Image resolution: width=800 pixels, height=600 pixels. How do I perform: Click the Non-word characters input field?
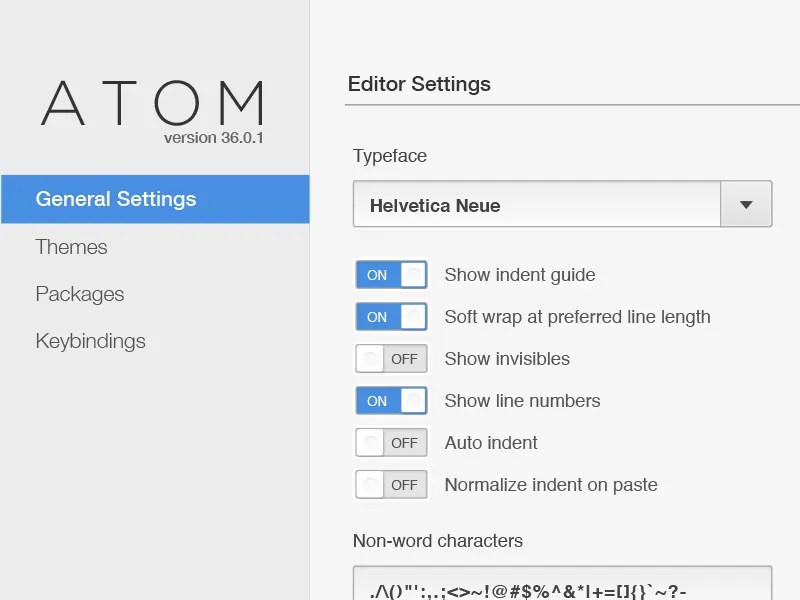562,583
